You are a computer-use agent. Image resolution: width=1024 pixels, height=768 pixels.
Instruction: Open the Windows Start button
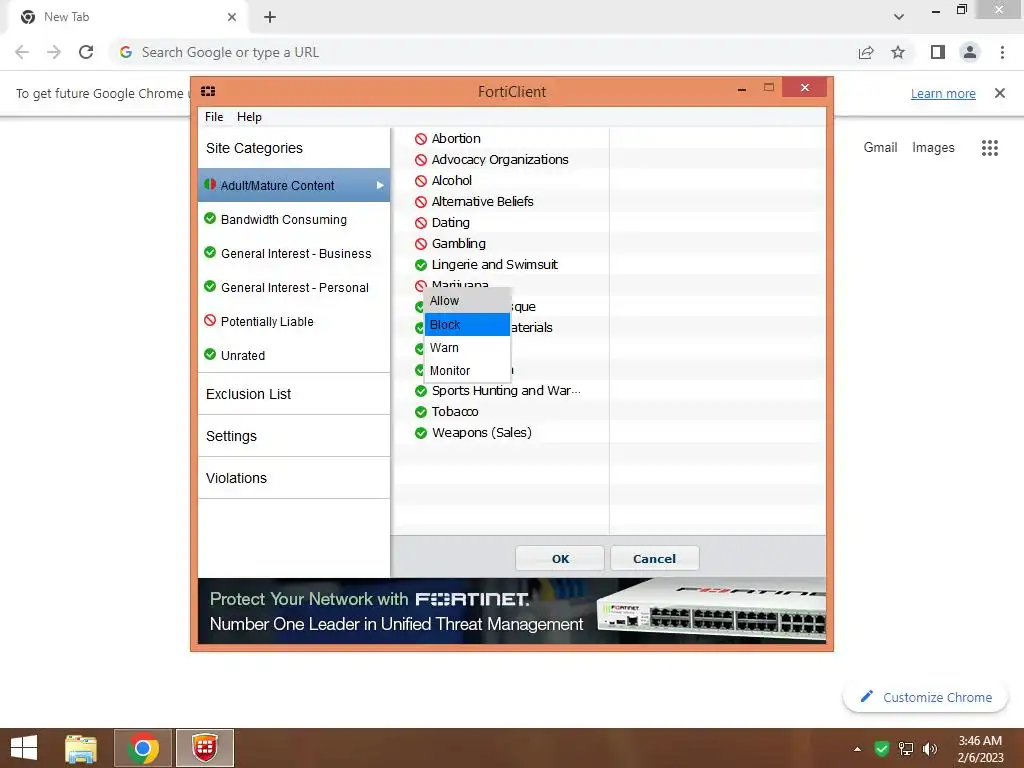(x=24, y=748)
